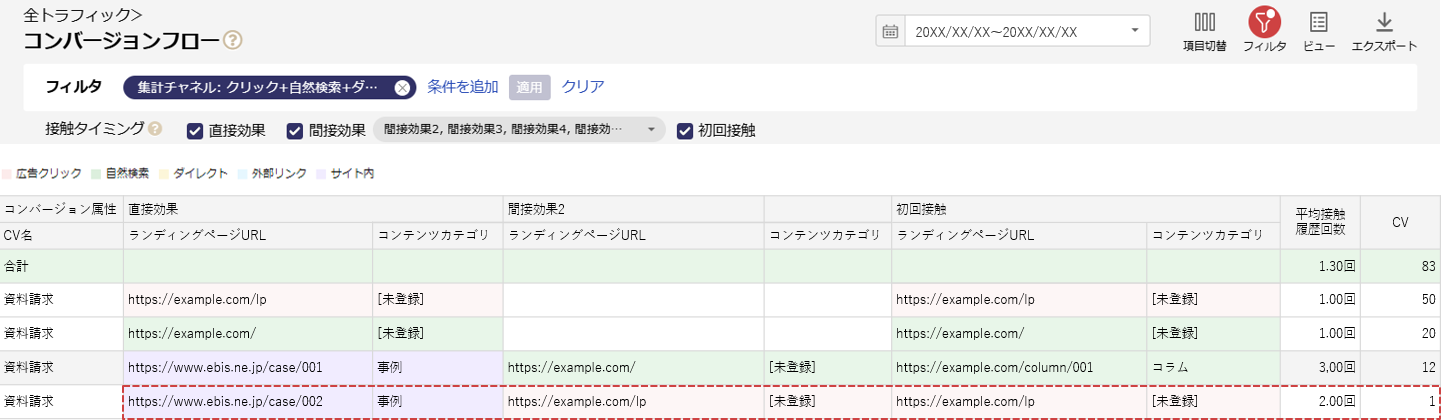Click the 広告クリック legend swatch

click(x=9, y=173)
